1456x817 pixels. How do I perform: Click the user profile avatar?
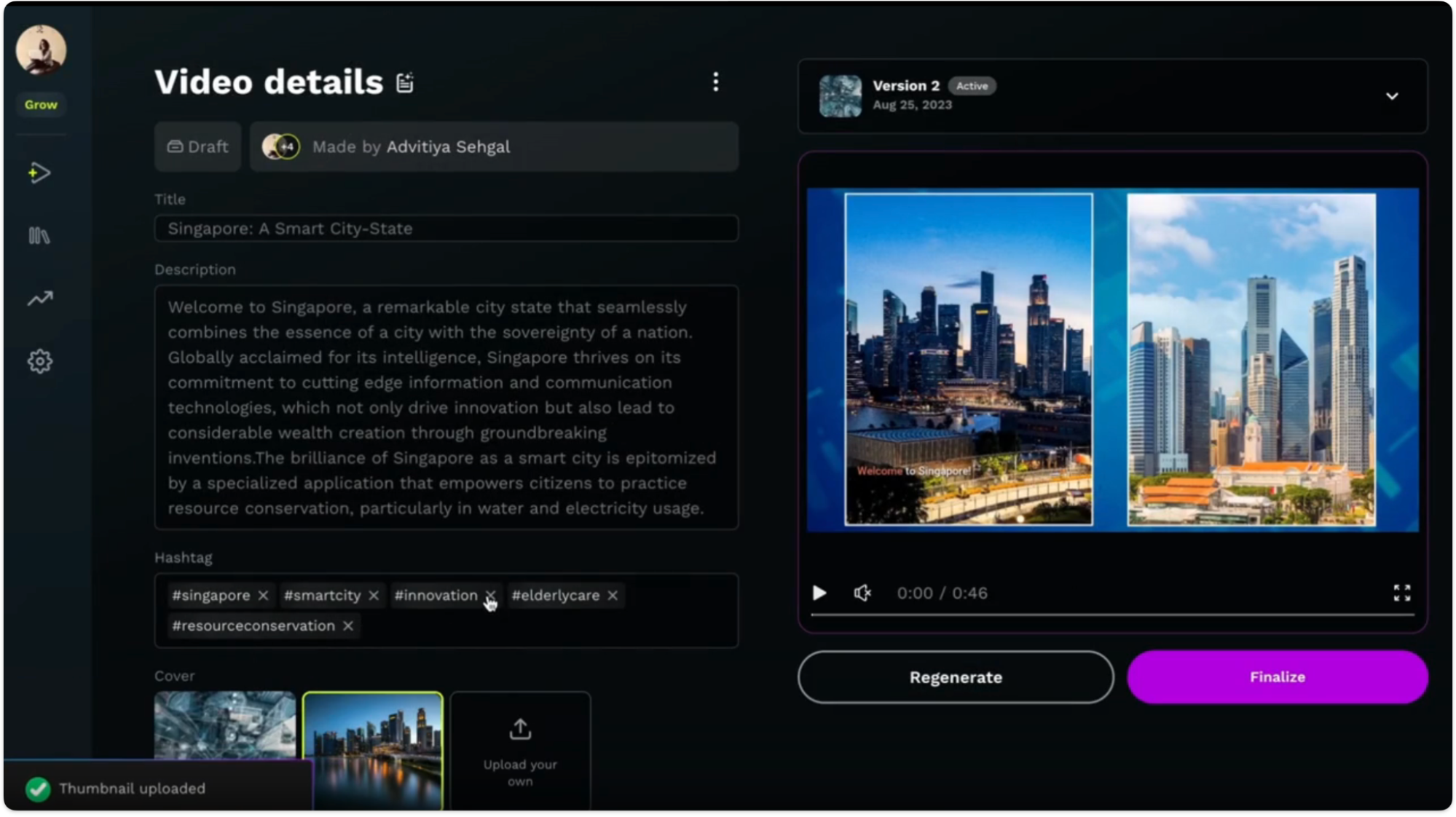click(x=41, y=50)
